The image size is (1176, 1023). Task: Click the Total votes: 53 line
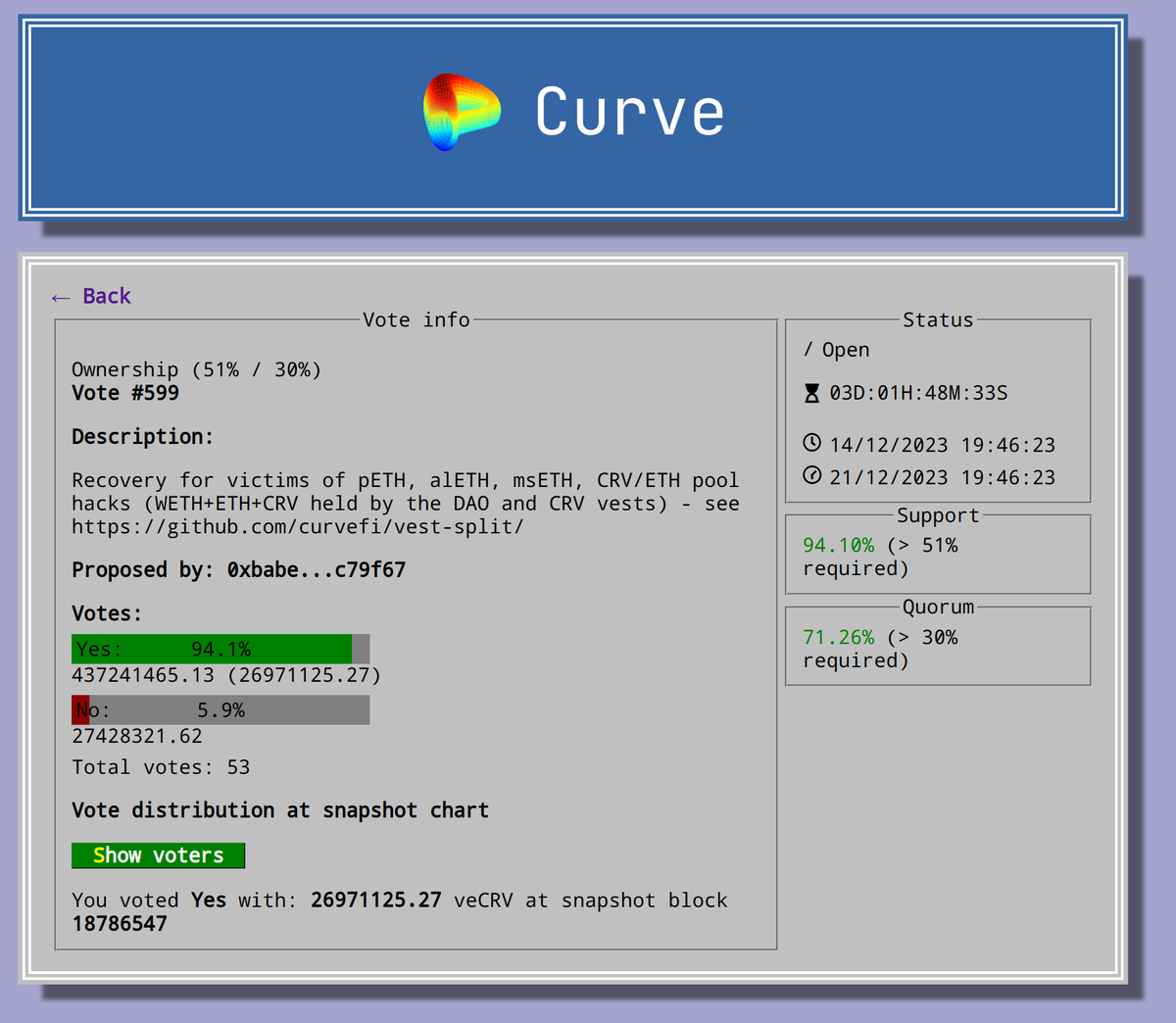[161, 767]
